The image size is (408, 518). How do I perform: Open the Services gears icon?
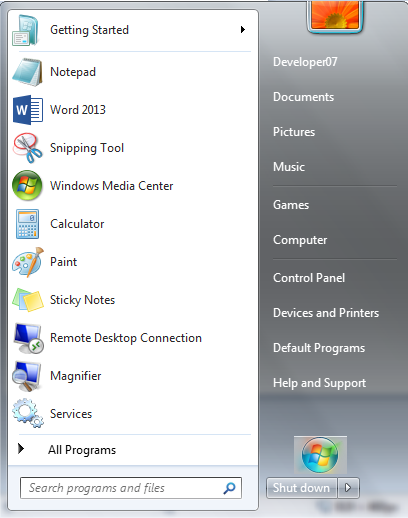[x=28, y=413]
